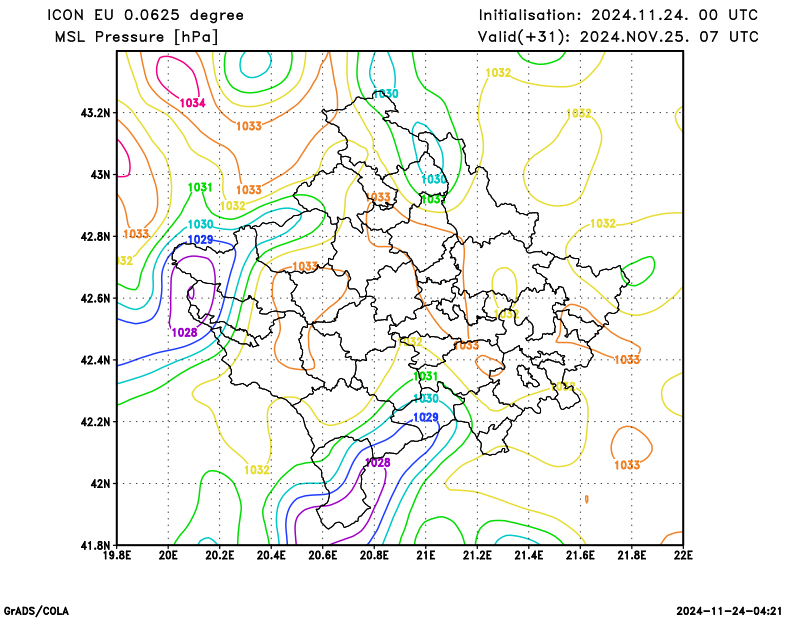Viewport: 800px width, 618px height.
Task: Click the pink 1034 contour label
Action: [192, 103]
